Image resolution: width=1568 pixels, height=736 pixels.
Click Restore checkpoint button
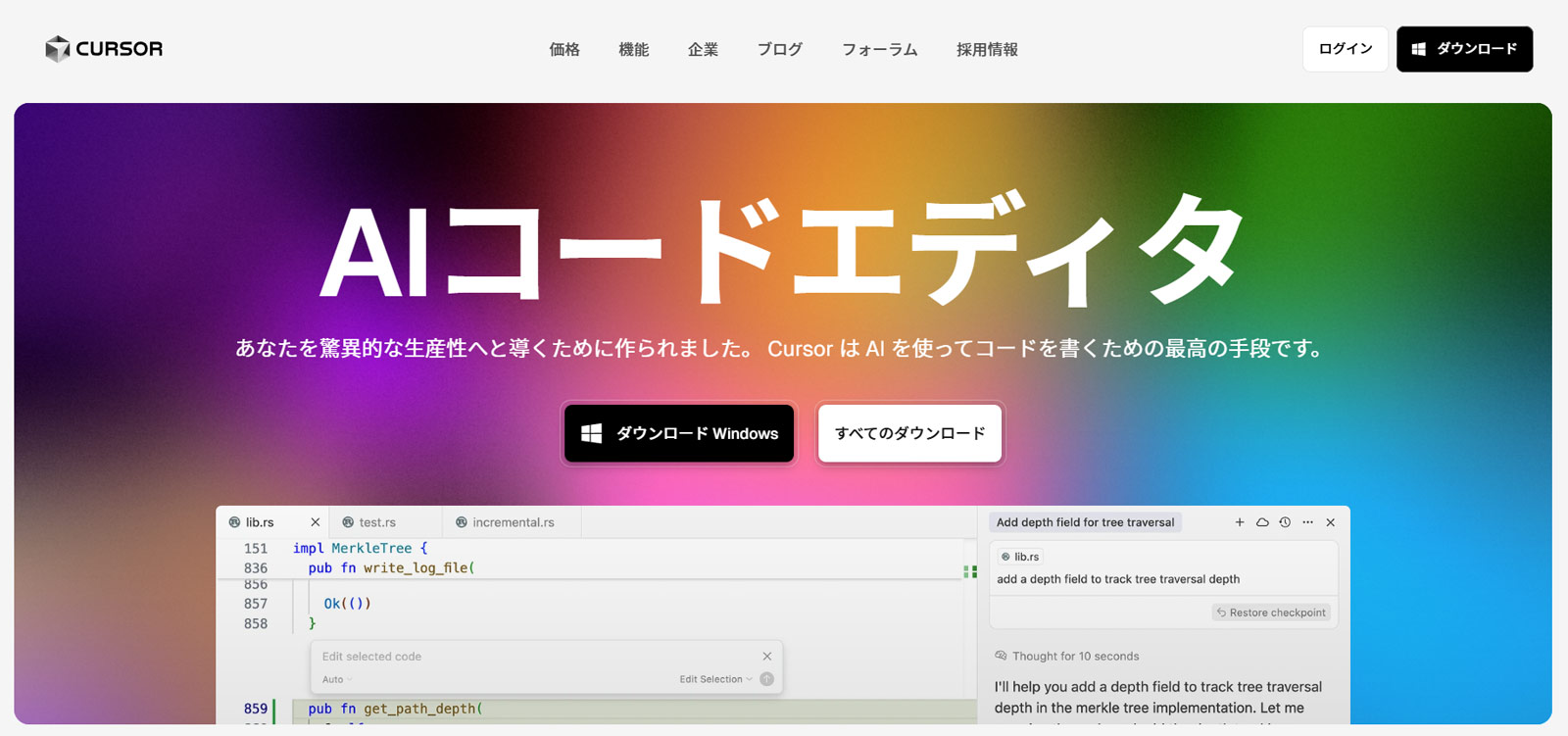point(1271,613)
